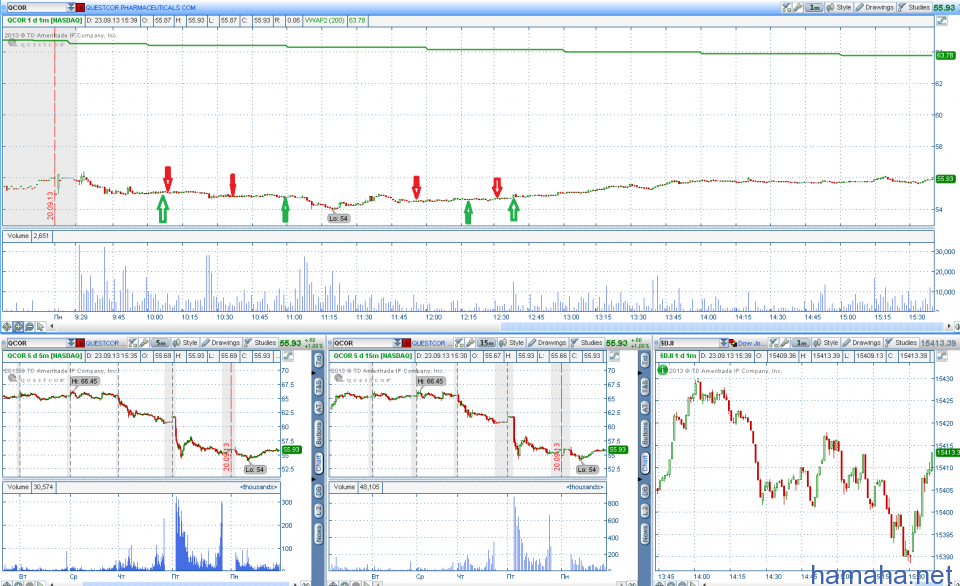This screenshot has width=960, height=586.
Task: Open Style menu in 15m chart
Action: tap(511, 343)
